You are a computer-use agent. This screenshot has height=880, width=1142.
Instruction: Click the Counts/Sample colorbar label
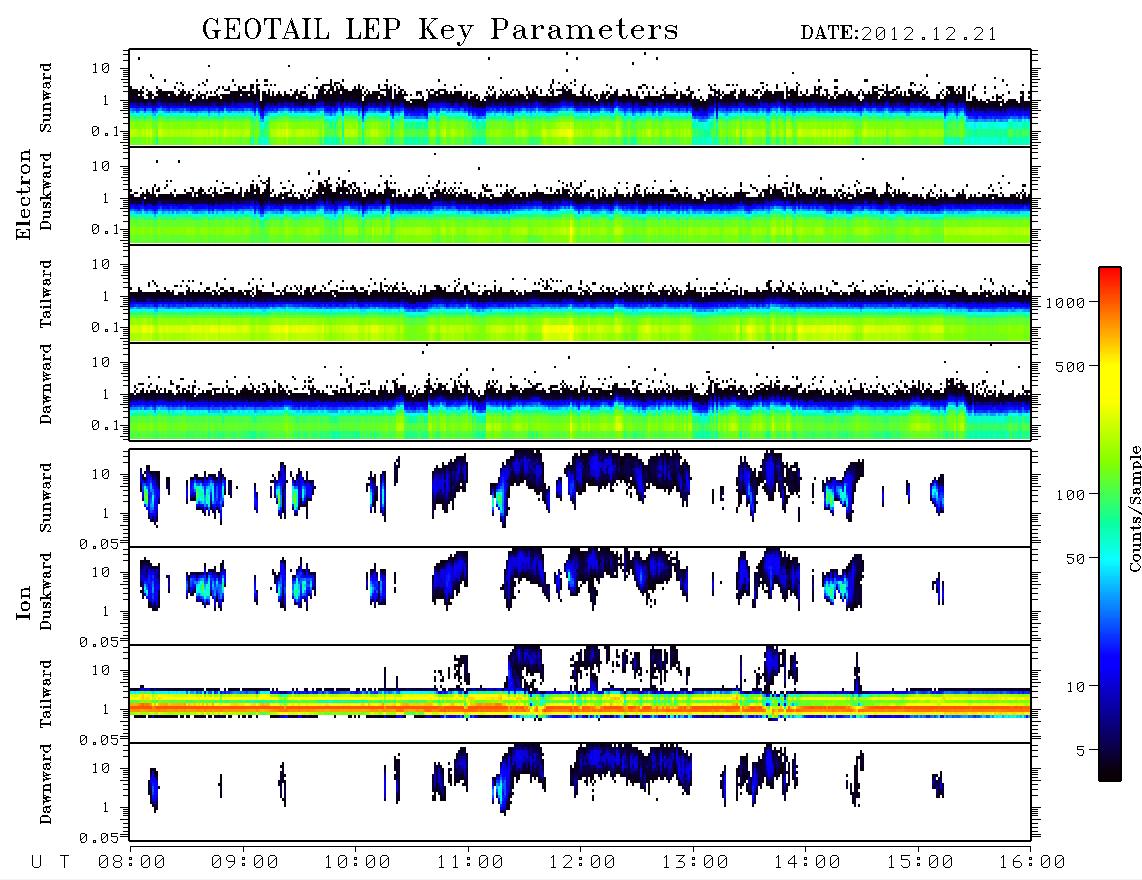pos(1134,508)
